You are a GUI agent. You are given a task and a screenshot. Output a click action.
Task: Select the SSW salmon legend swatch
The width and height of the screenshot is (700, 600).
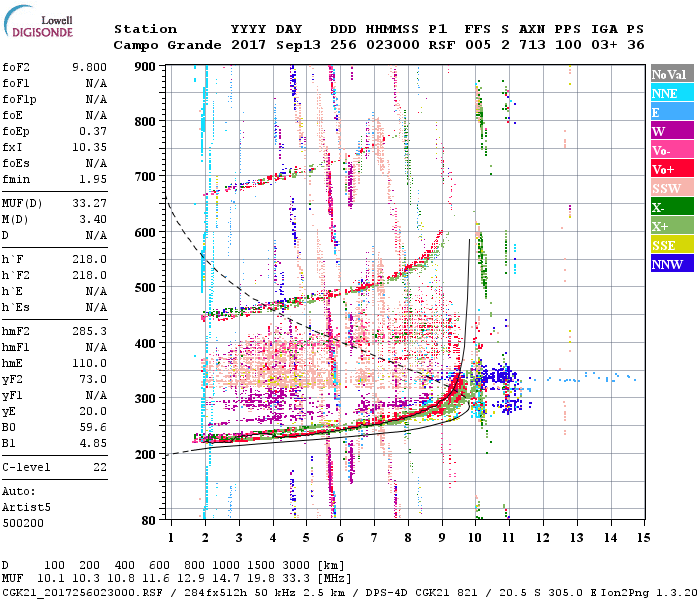(672, 188)
